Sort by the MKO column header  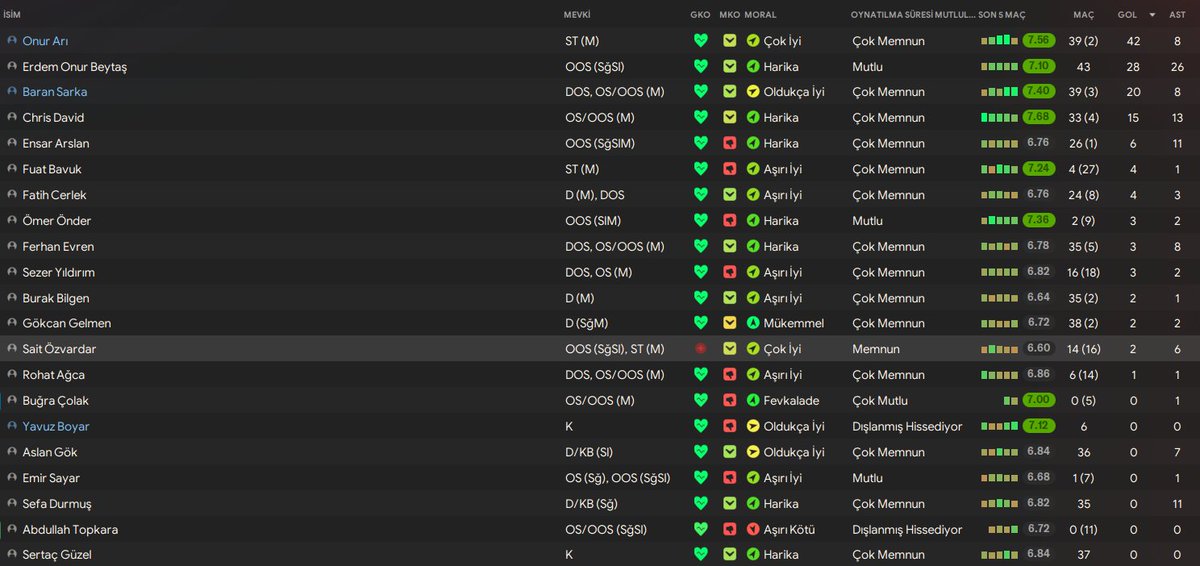click(730, 15)
